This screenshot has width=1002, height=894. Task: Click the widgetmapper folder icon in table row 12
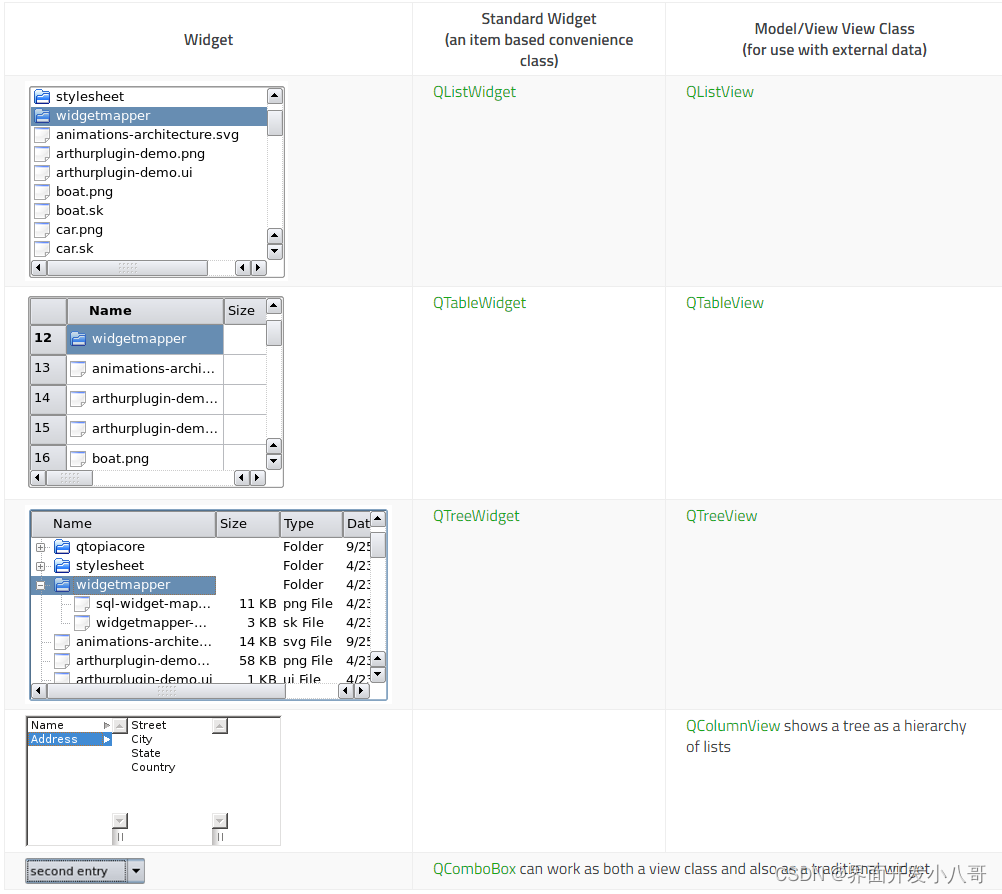tap(78, 339)
